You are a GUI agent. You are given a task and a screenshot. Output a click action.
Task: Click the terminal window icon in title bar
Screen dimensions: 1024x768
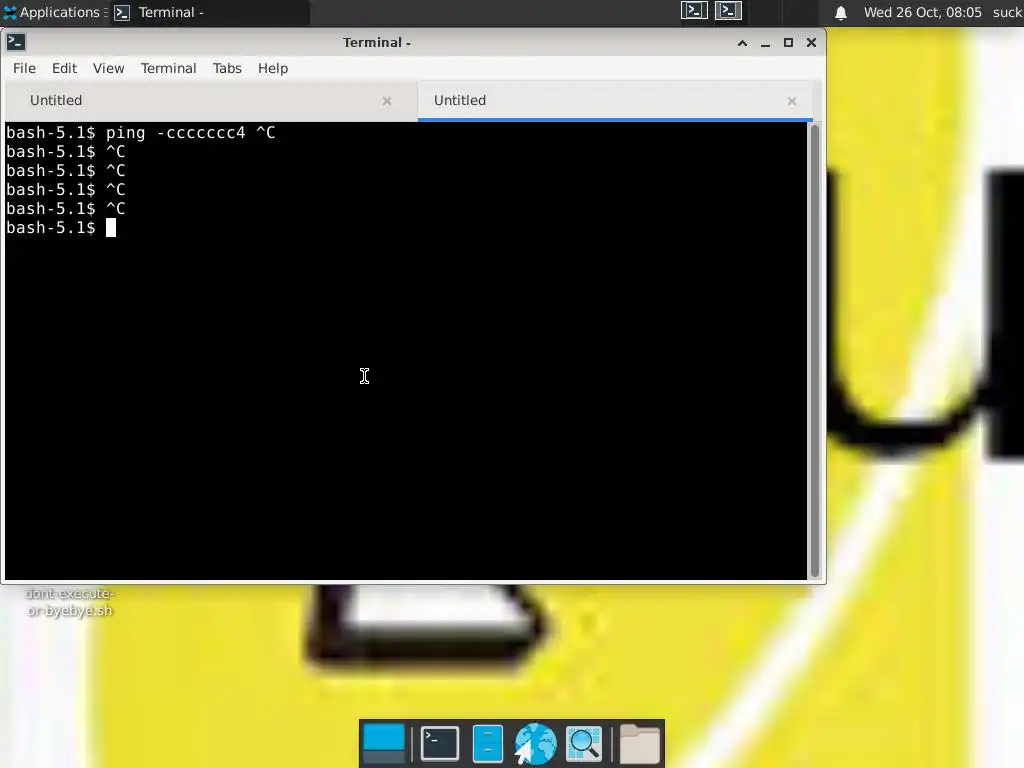click(x=16, y=42)
